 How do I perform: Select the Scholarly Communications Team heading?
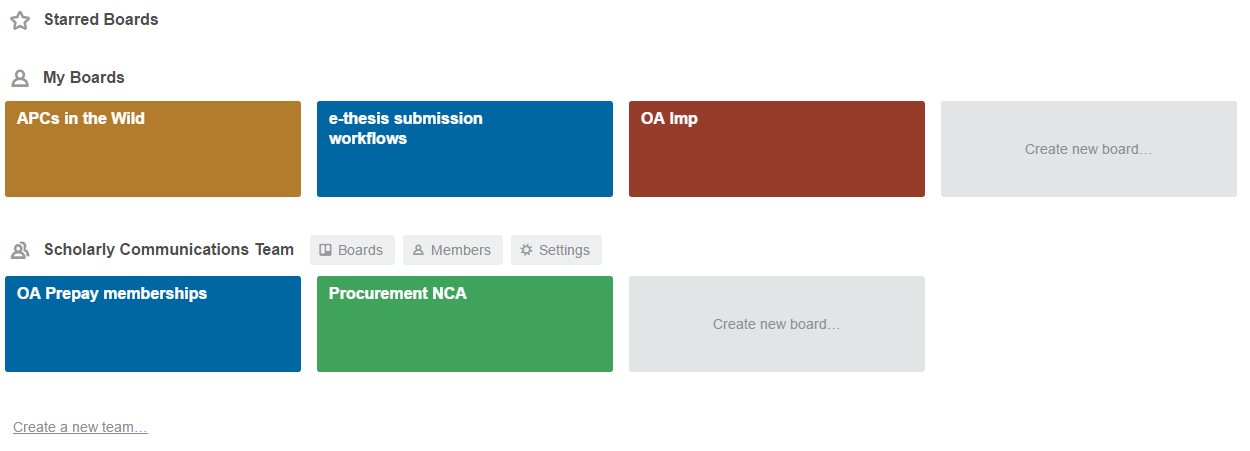(169, 250)
